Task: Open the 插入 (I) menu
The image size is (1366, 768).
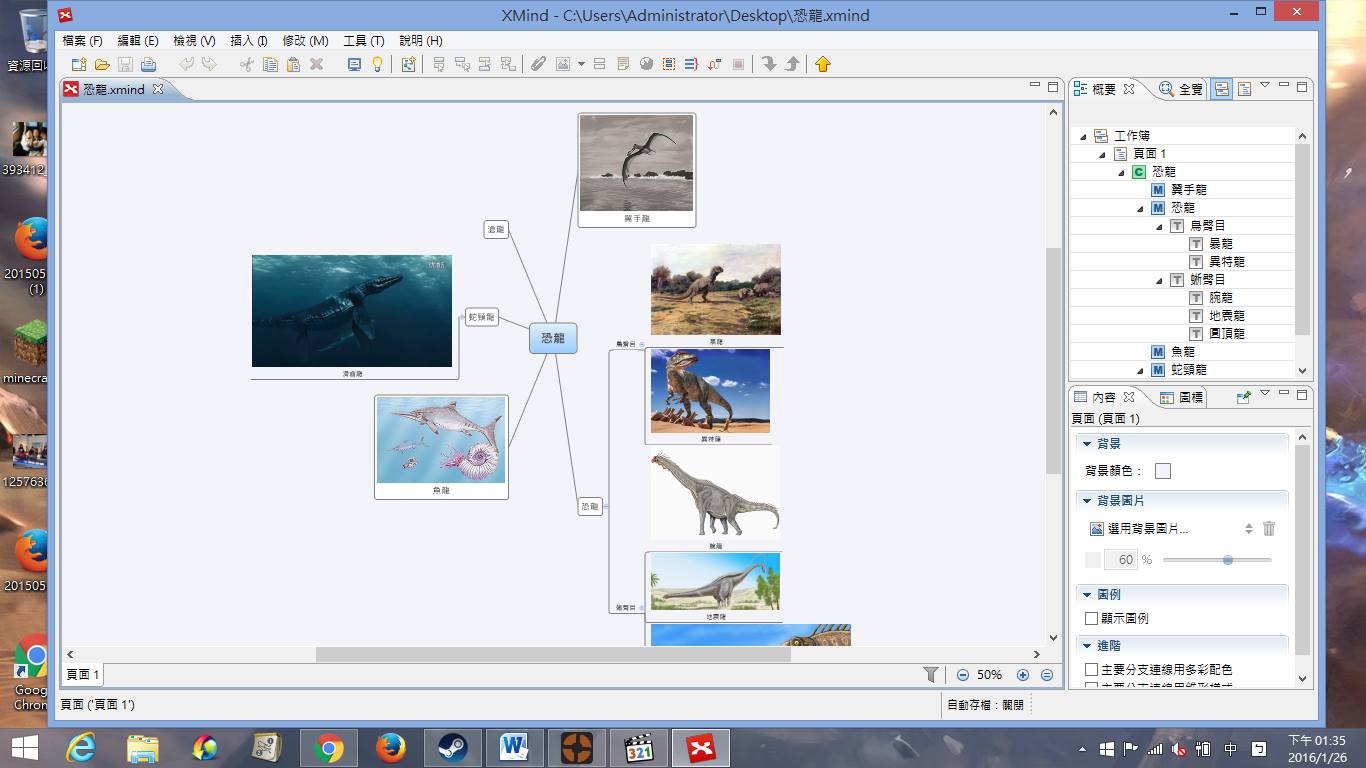Action: click(x=248, y=41)
